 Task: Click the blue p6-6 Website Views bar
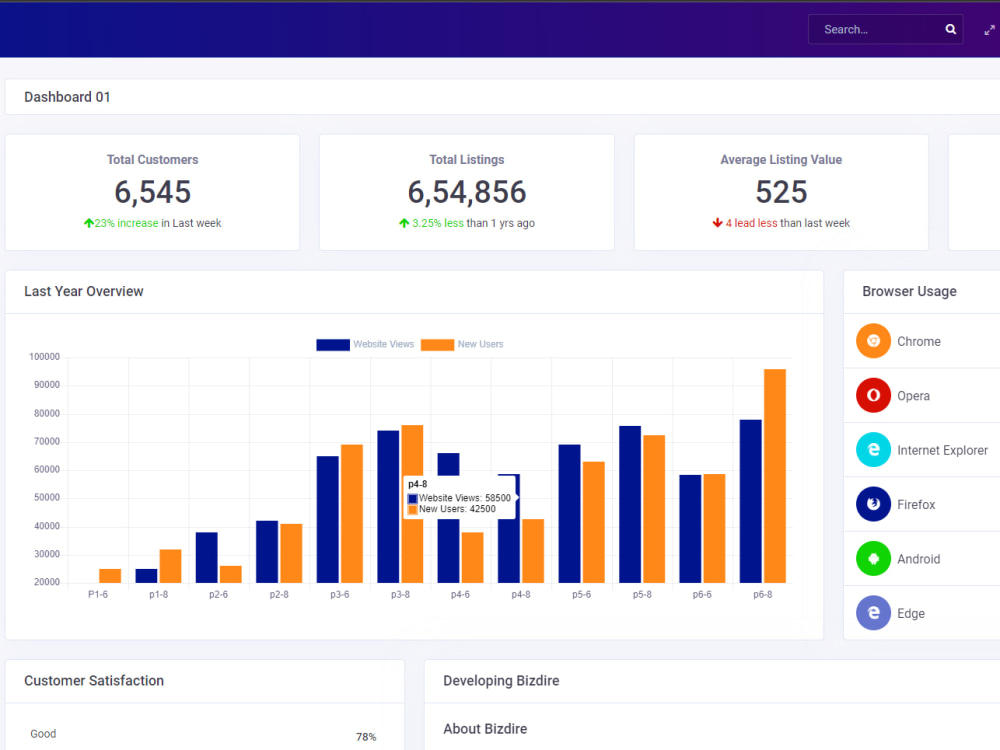(x=690, y=529)
